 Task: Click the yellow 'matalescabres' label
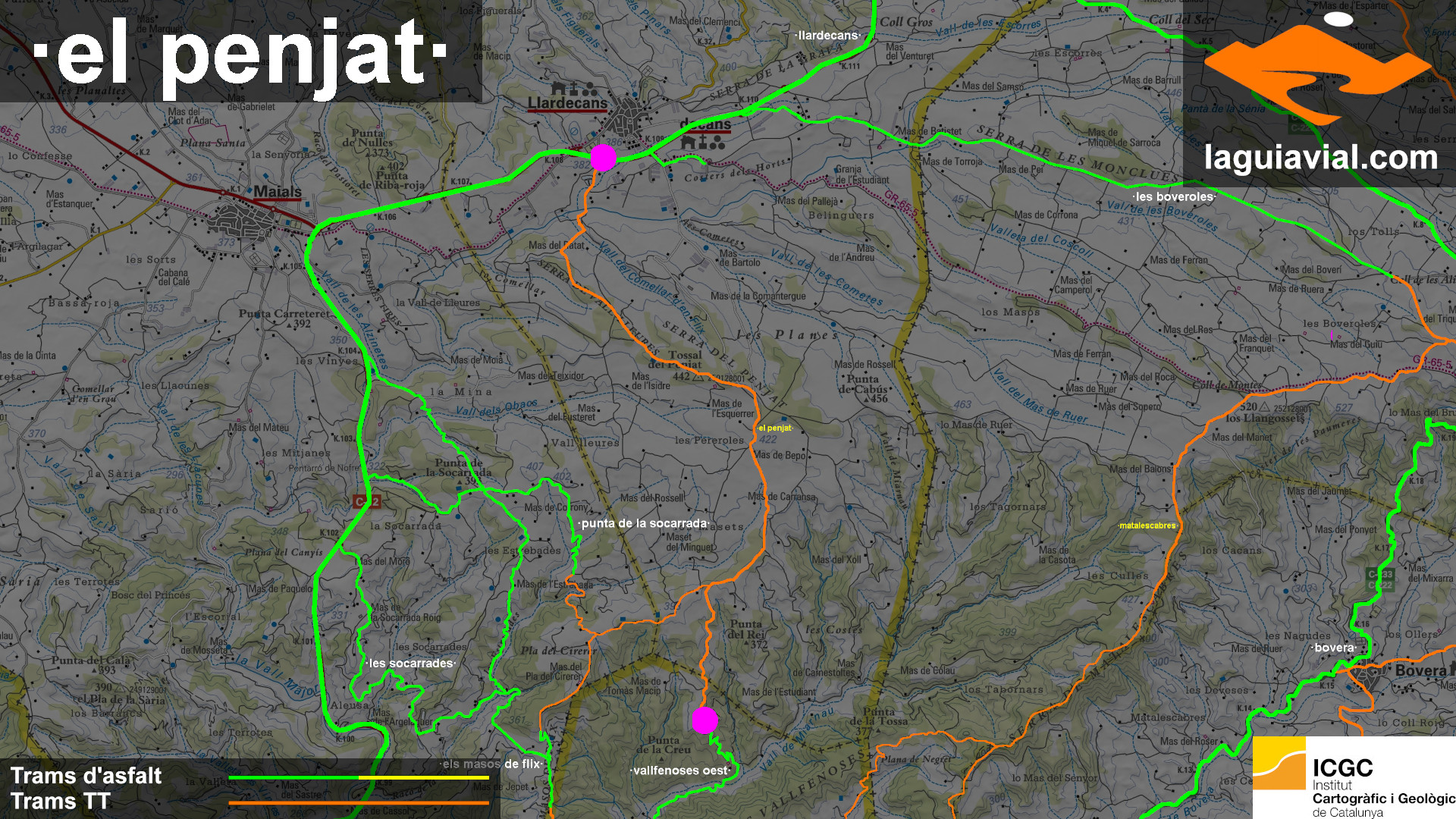tap(1147, 526)
